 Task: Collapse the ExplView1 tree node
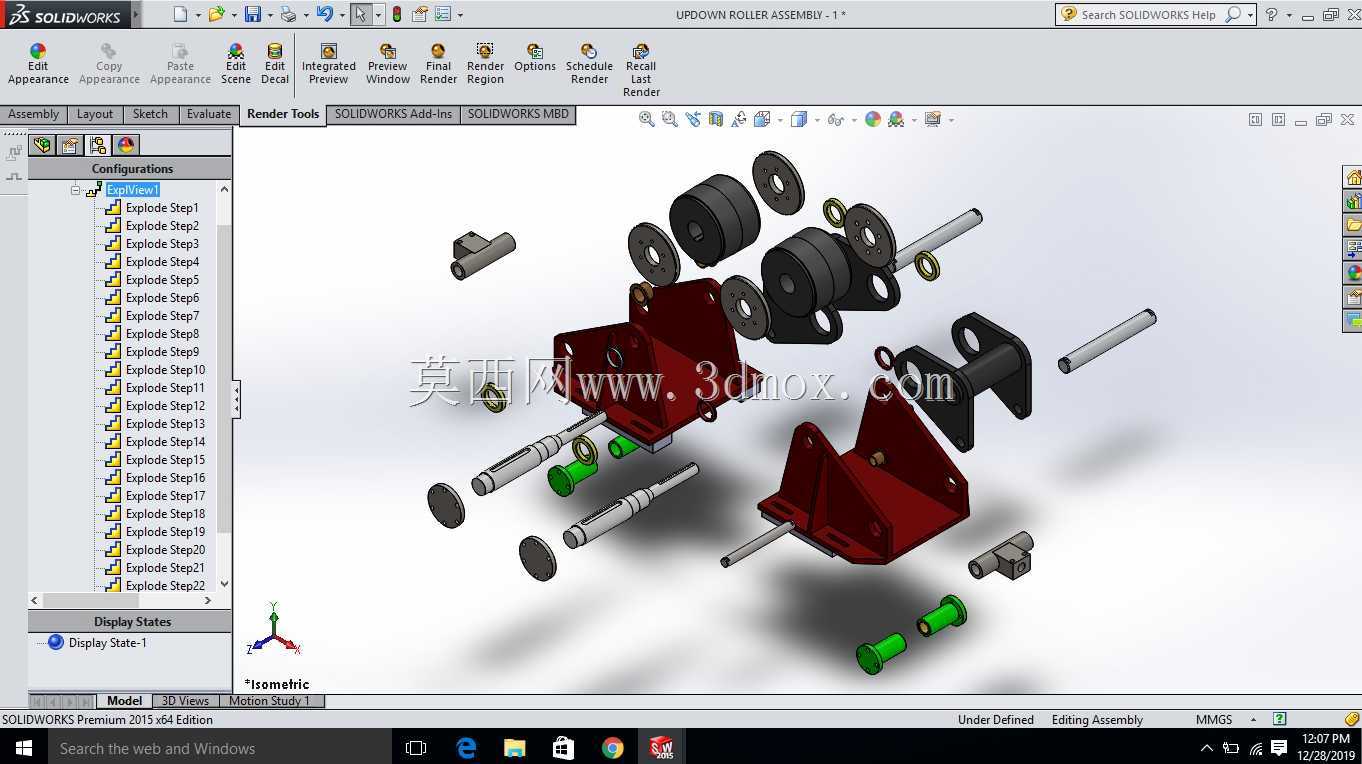[x=75, y=190]
